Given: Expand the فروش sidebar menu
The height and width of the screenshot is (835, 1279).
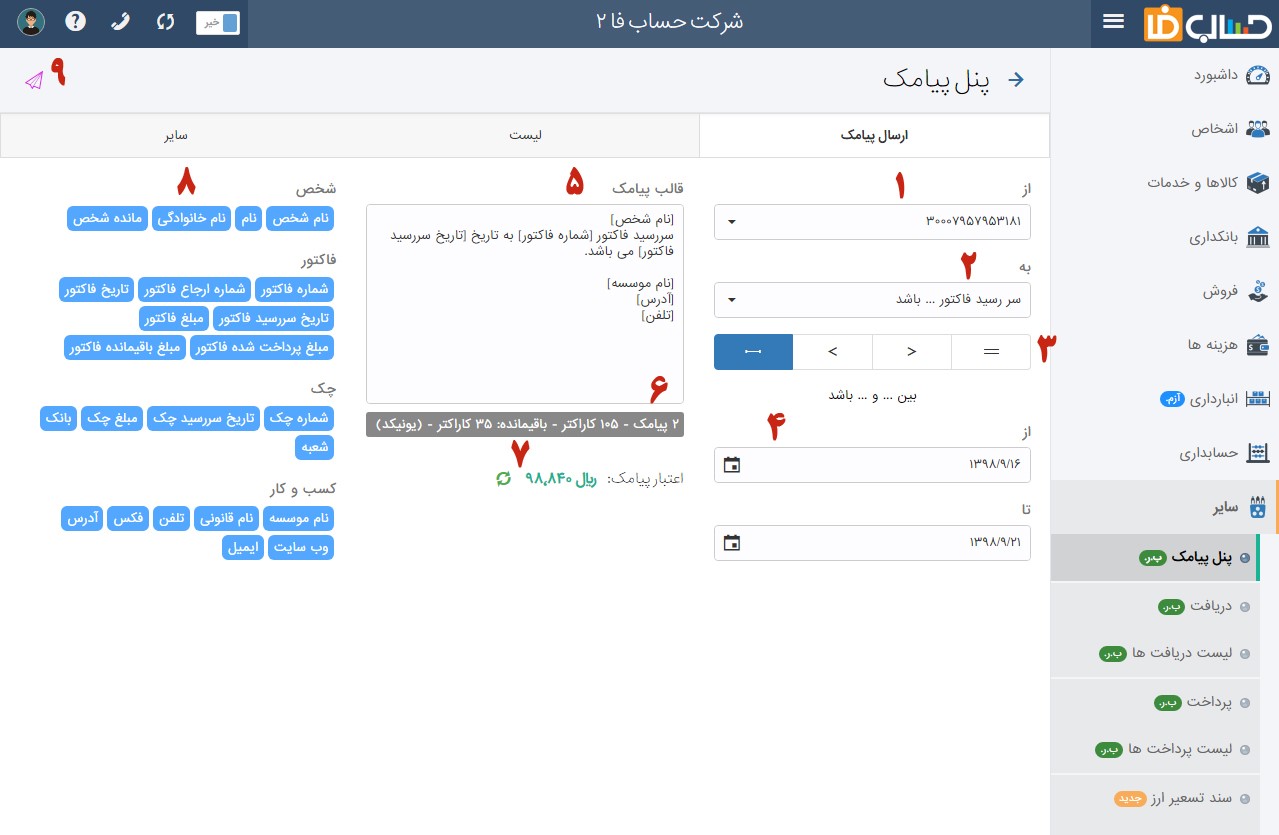Looking at the screenshot, I should click(1164, 291).
